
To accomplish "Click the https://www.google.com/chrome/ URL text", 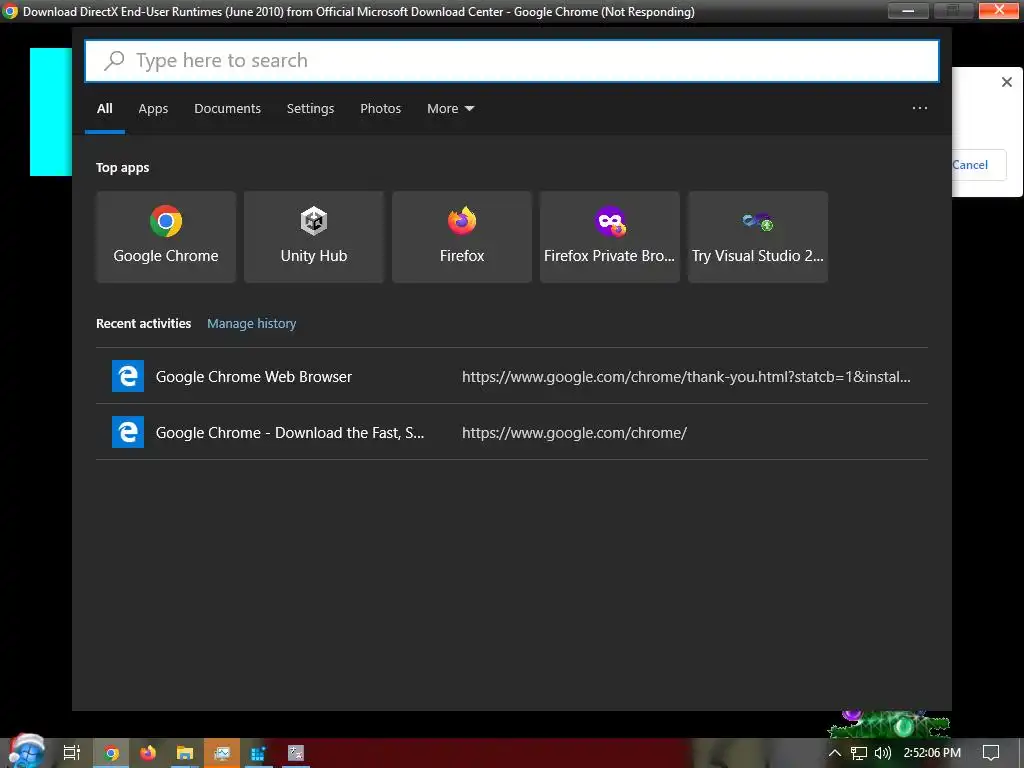I will click(x=574, y=433).
